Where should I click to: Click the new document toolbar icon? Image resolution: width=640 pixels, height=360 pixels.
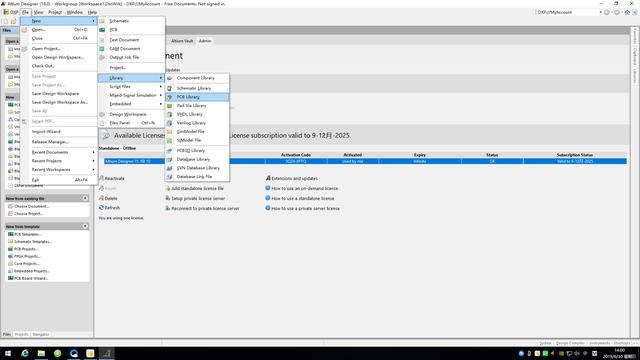6,21
